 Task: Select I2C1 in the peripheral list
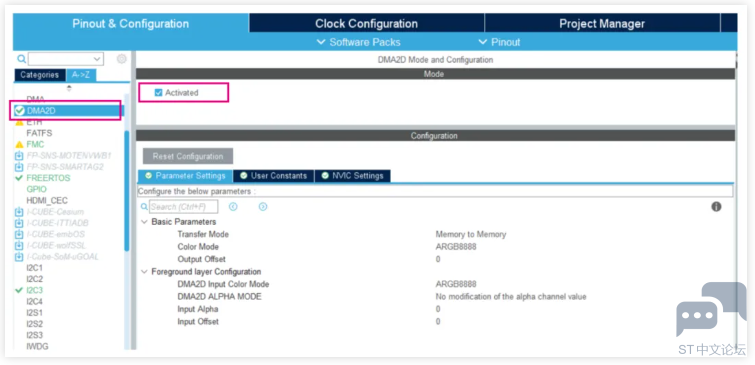35,268
